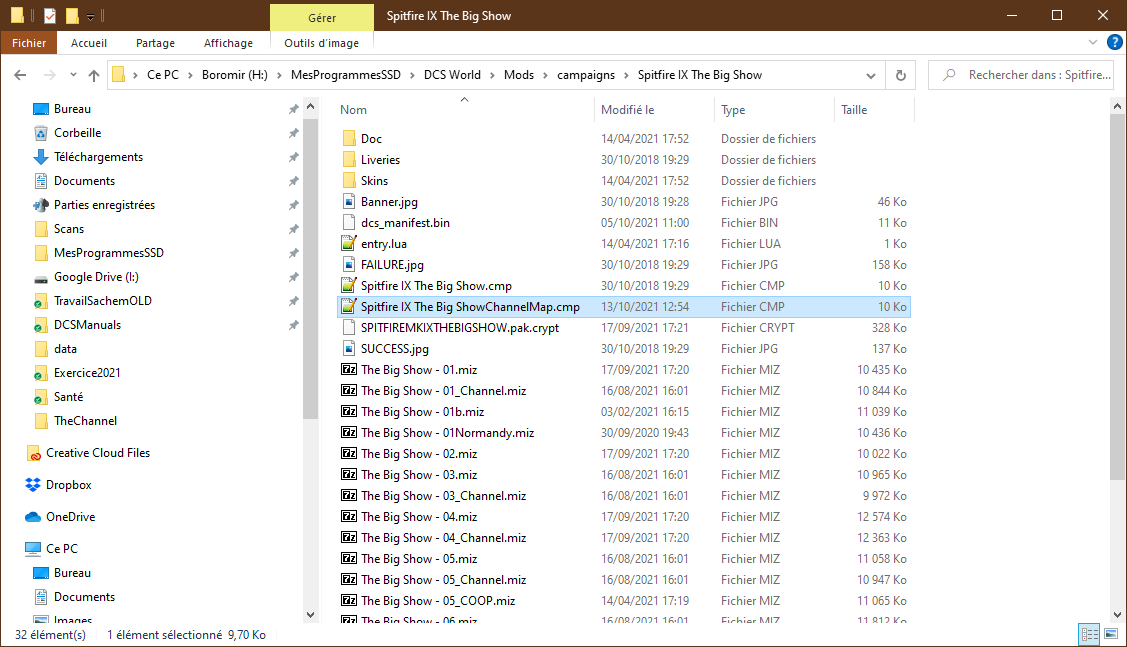Image resolution: width=1127 pixels, height=647 pixels.
Task: Toggle pin icon next to DCSManuals
Action: click(x=293, y=325)
